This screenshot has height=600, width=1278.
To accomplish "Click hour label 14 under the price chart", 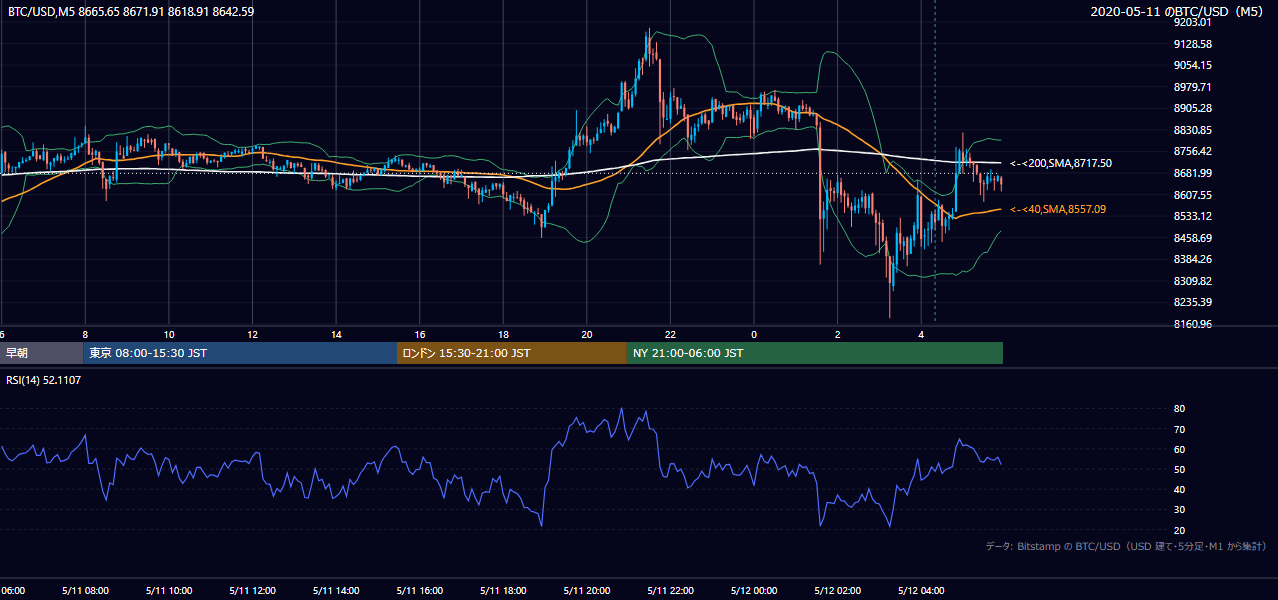I will (x=336, y=334).
